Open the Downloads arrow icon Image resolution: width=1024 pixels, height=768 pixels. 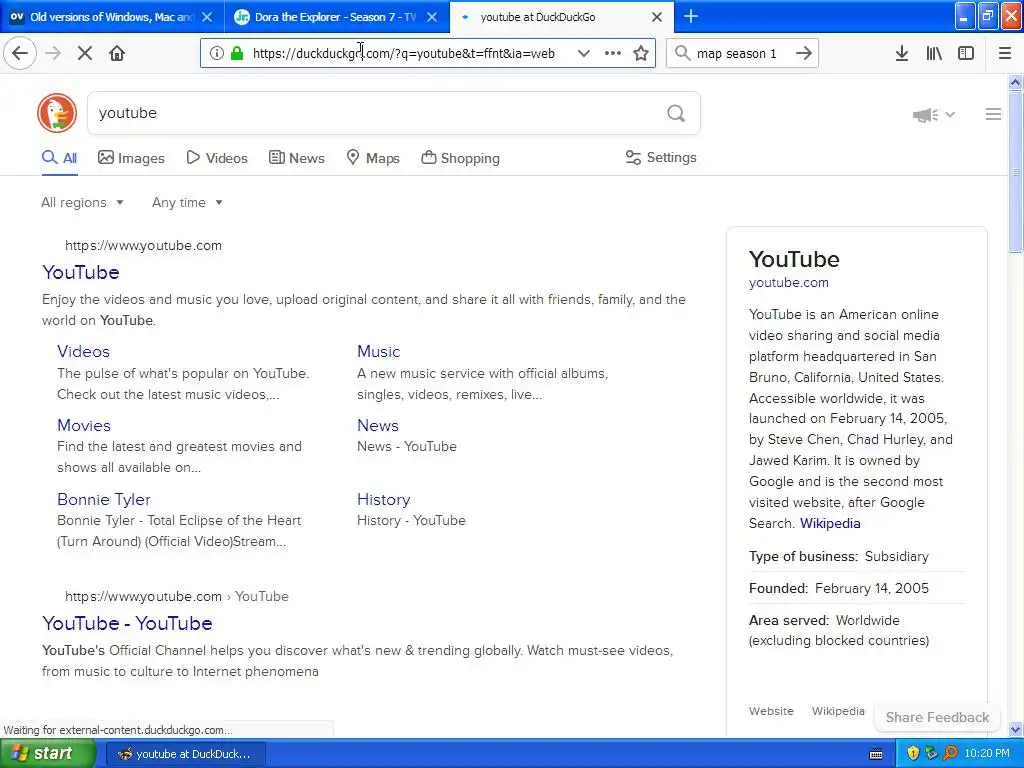tap(902, 53)
